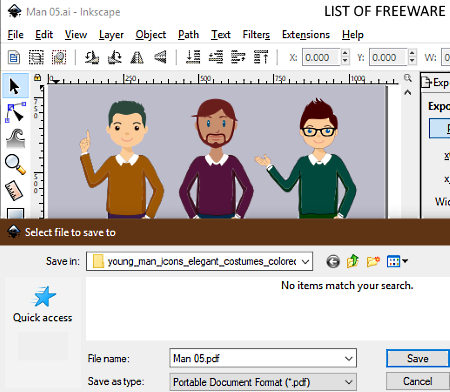Image resolution: width=450 pixels, height=392 pixels.
Task: Click Select All objects toolbar icon
Action: [x=14, y=57]
